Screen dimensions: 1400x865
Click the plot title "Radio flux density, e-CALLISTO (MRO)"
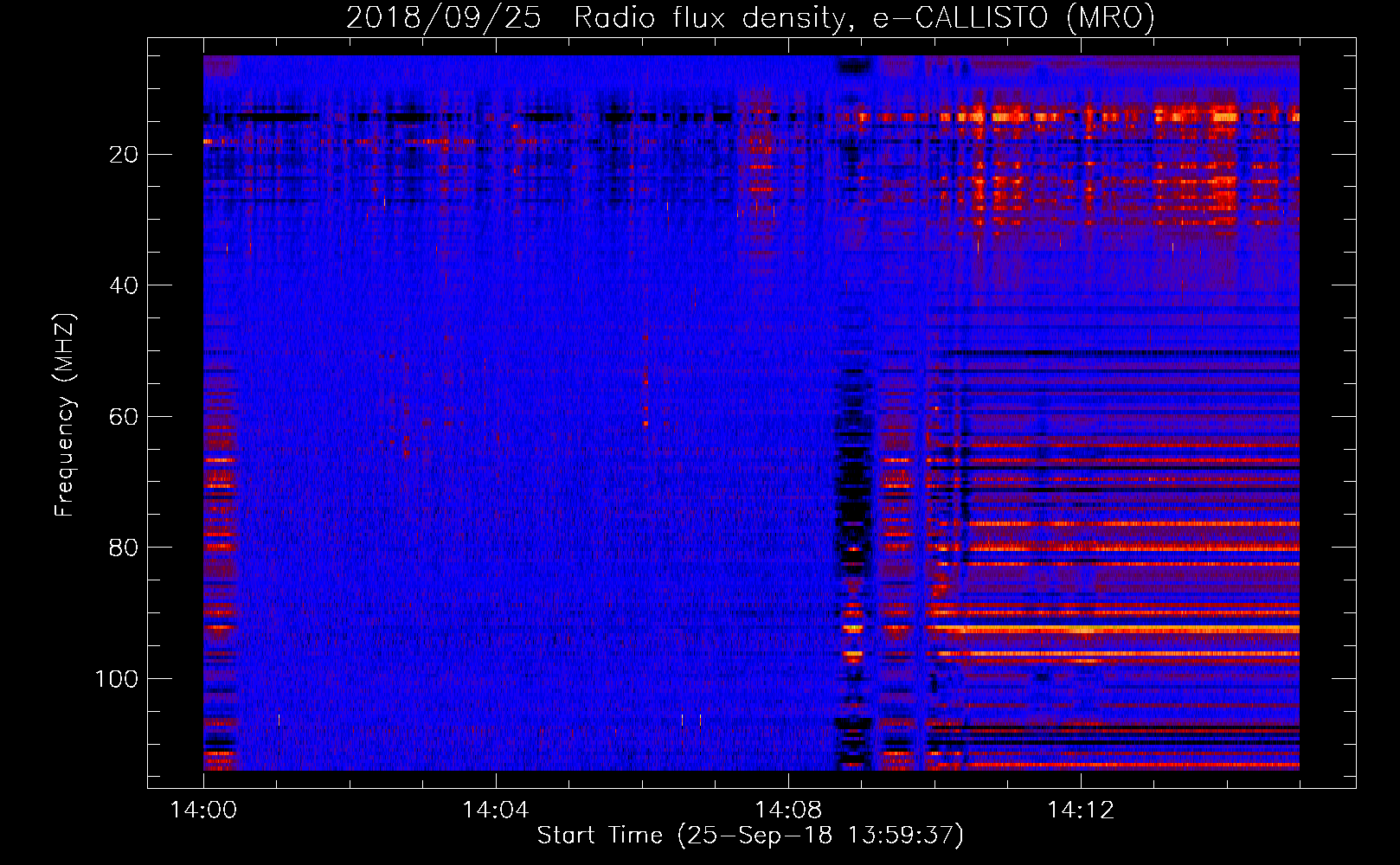(864, 17)
